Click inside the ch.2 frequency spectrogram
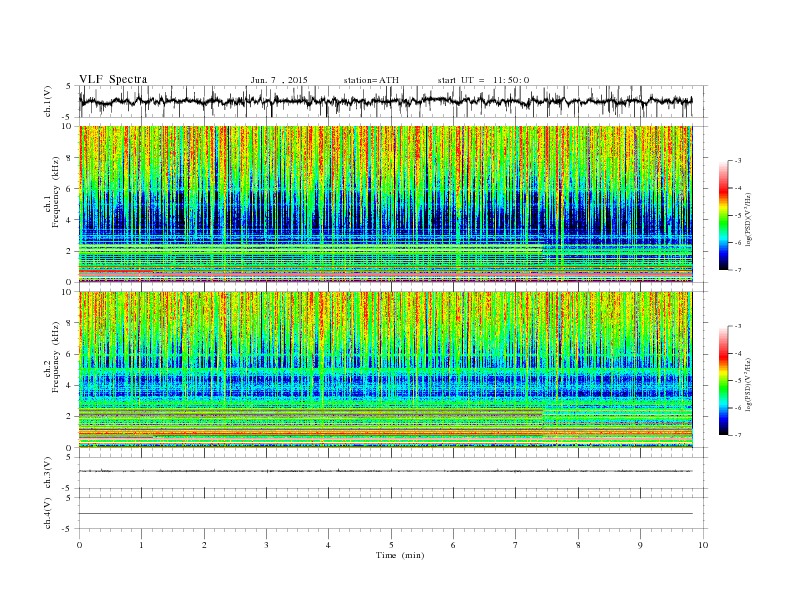 (385, 370)
